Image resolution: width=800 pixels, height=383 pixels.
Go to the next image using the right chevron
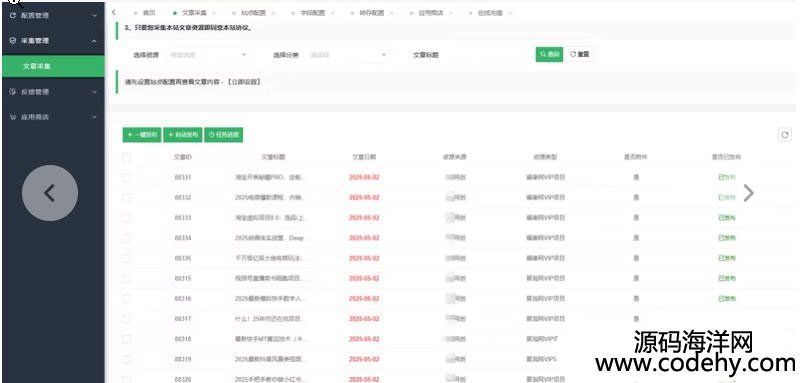[748, 193]
